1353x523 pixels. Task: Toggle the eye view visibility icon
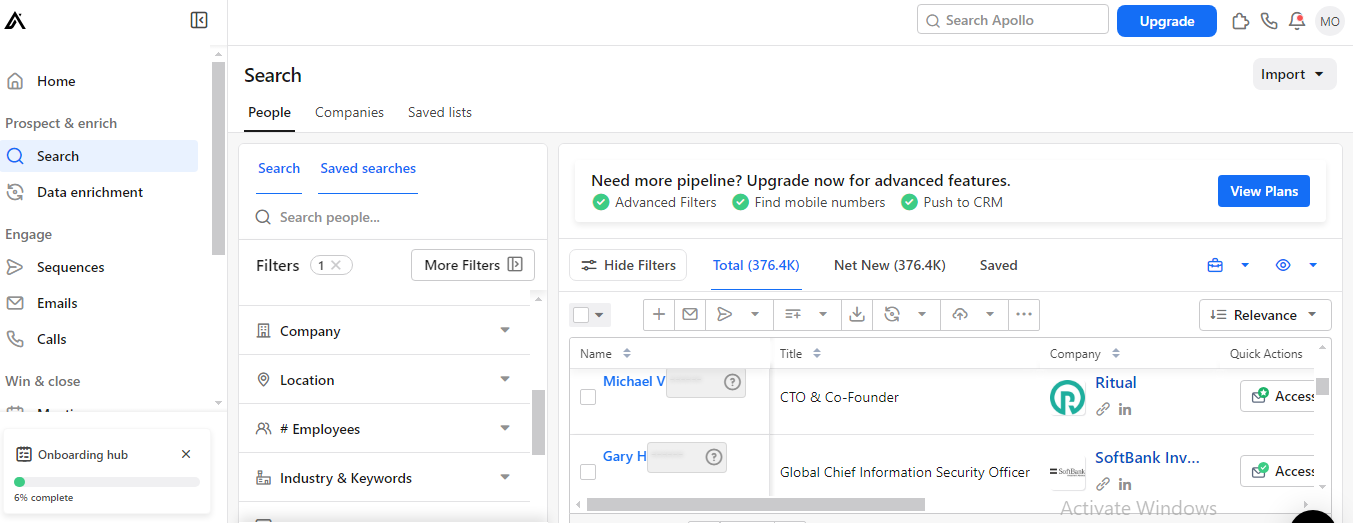(x=1284, y=265)
